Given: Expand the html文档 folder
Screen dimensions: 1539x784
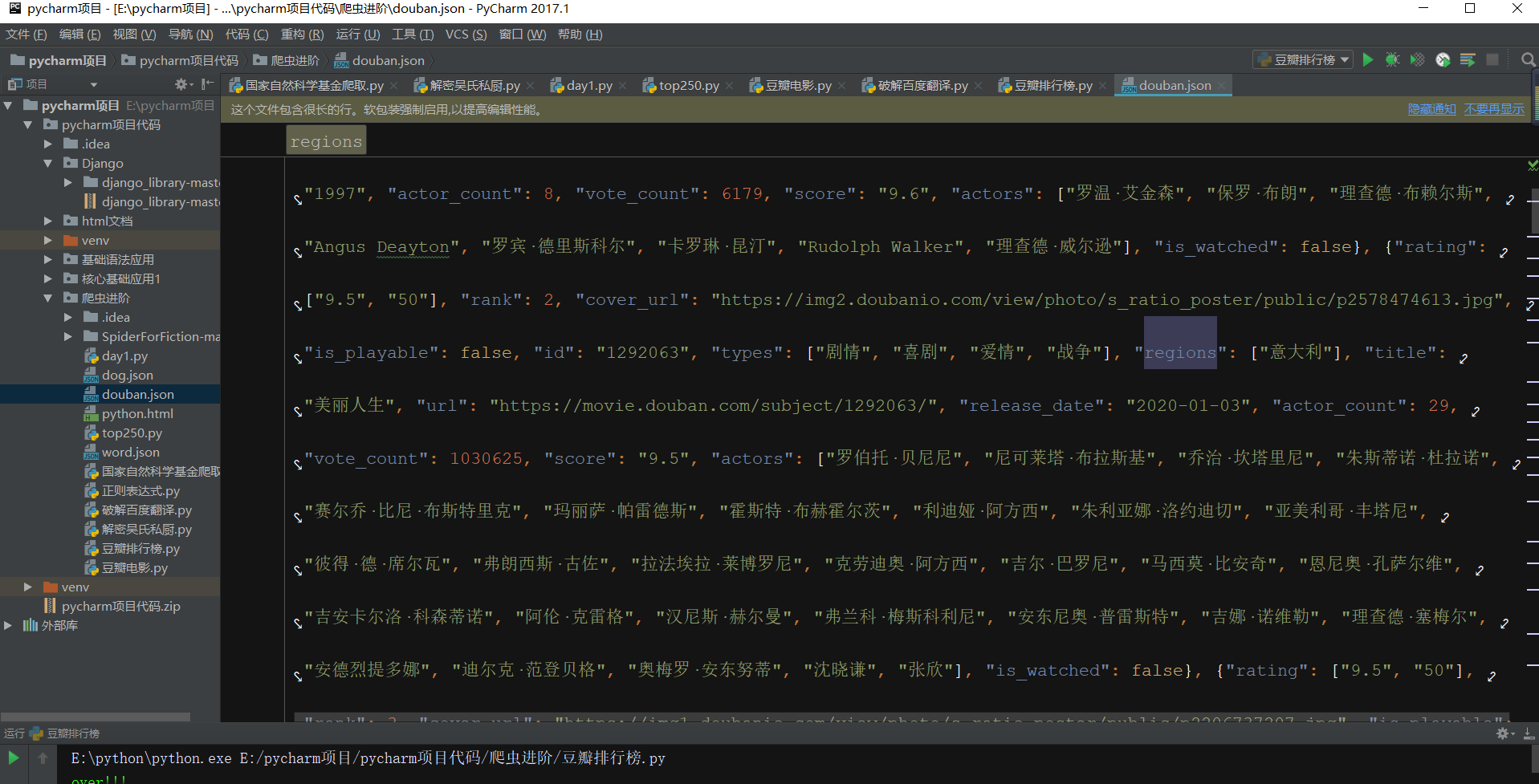Looking at the screenshot, I should click(x=48, y=221).
